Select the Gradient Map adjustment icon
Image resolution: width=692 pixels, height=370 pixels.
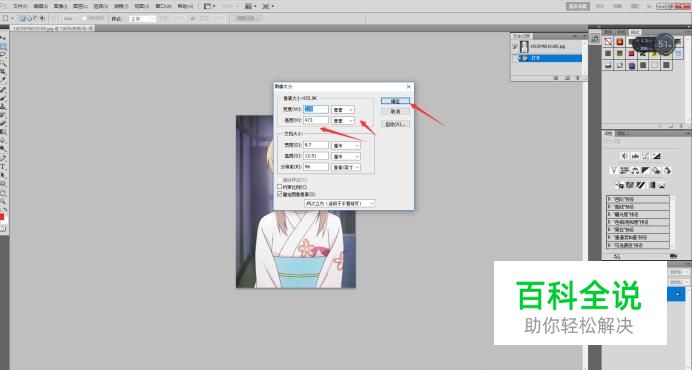tap(651, 185)
